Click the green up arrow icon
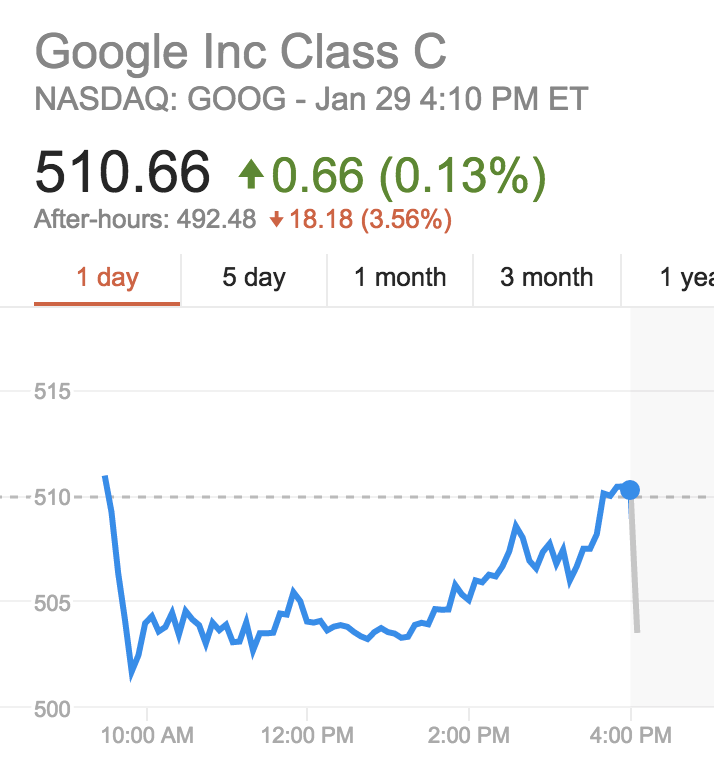 click(x=251, y=177)
